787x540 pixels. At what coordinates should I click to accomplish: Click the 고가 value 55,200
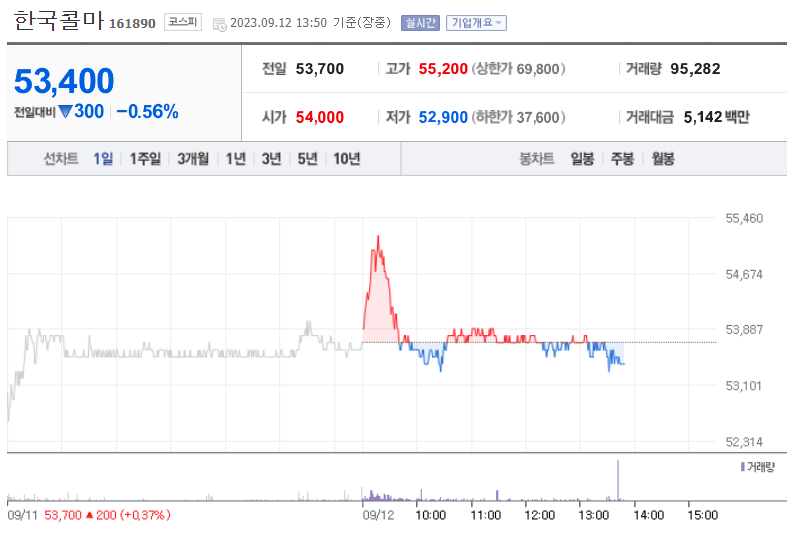click(x=443, y=69)
